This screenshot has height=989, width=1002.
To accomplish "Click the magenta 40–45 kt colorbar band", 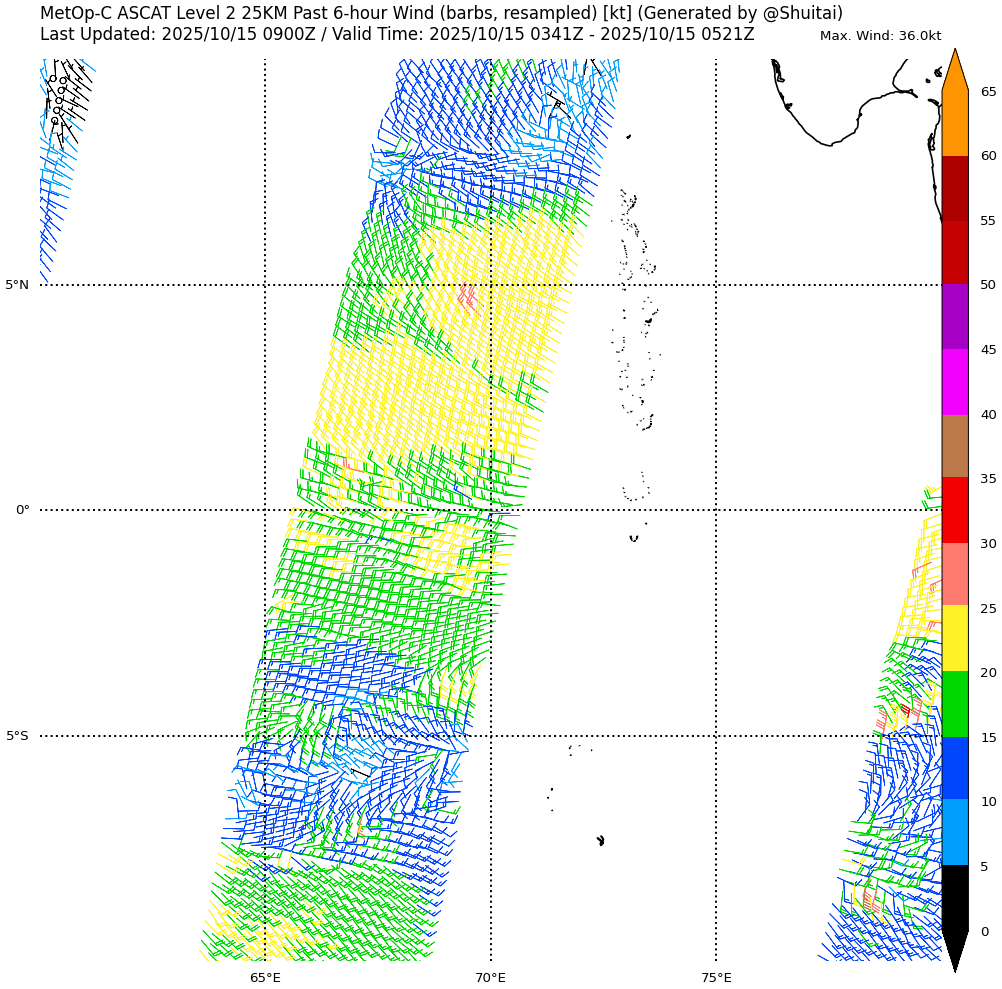I will tap(955, 382).
